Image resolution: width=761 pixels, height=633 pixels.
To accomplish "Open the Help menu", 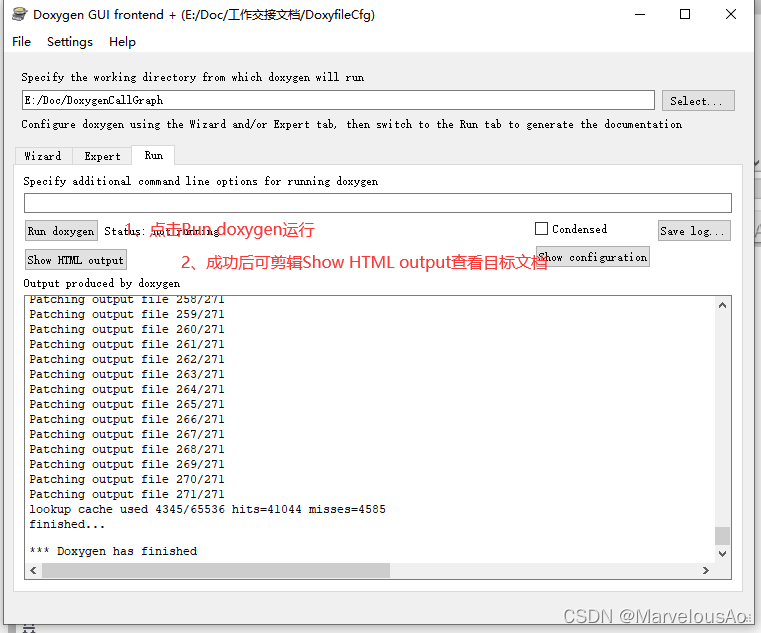I will click(x=122, y=42).
